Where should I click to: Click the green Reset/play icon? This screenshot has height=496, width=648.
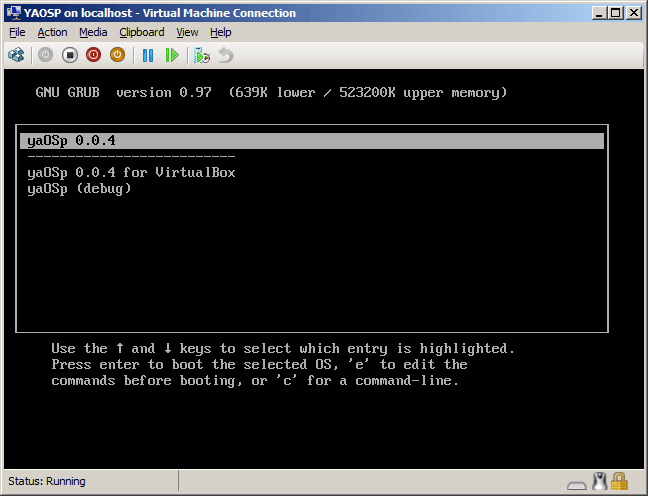coord(172,55)
